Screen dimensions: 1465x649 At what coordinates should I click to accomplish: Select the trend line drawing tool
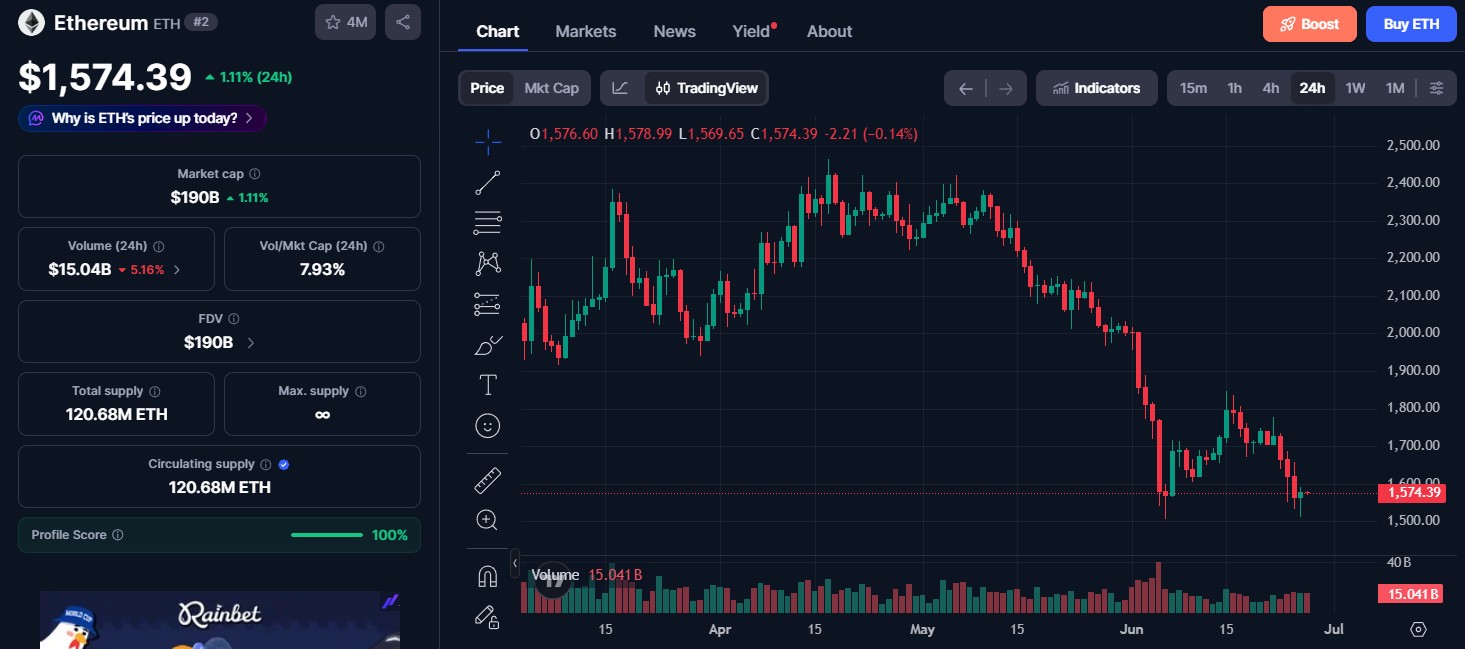coord(488,182)
